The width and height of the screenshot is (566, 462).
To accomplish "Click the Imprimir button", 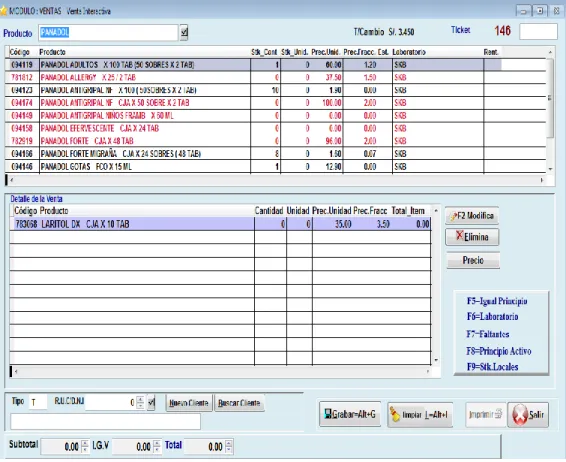I will [x=485, y=415].
